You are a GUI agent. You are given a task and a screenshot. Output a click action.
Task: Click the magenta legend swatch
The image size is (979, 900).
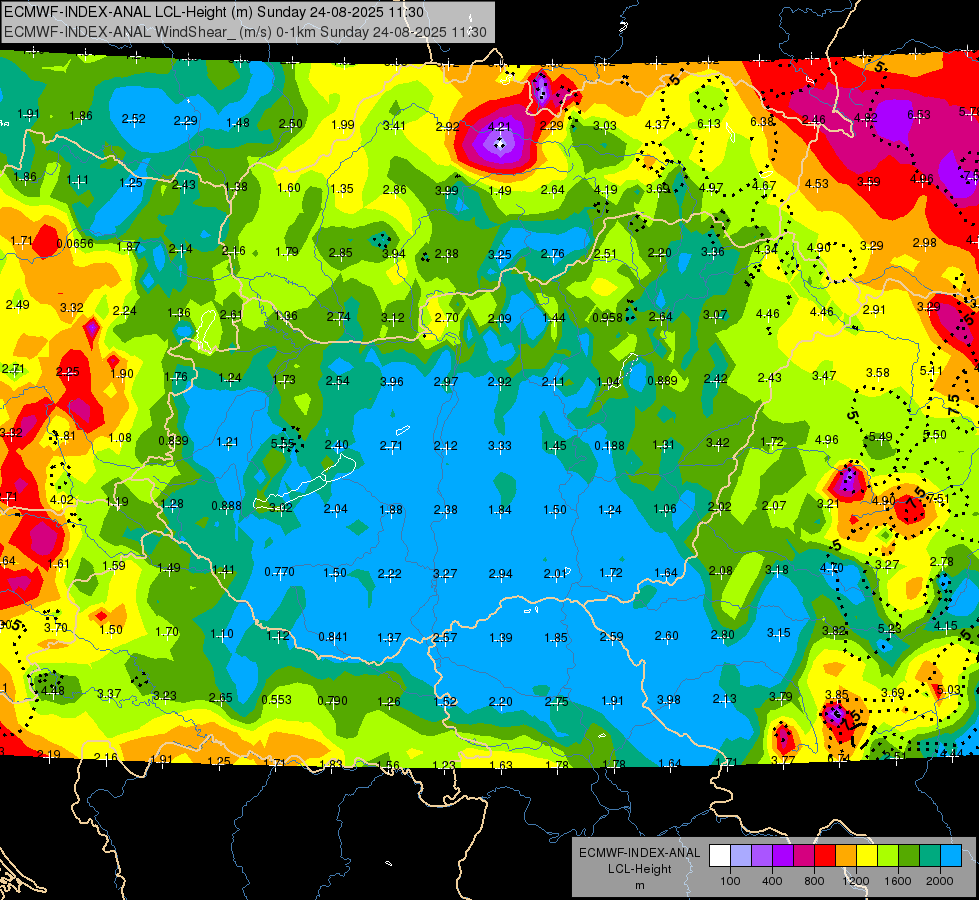[804, 856]
